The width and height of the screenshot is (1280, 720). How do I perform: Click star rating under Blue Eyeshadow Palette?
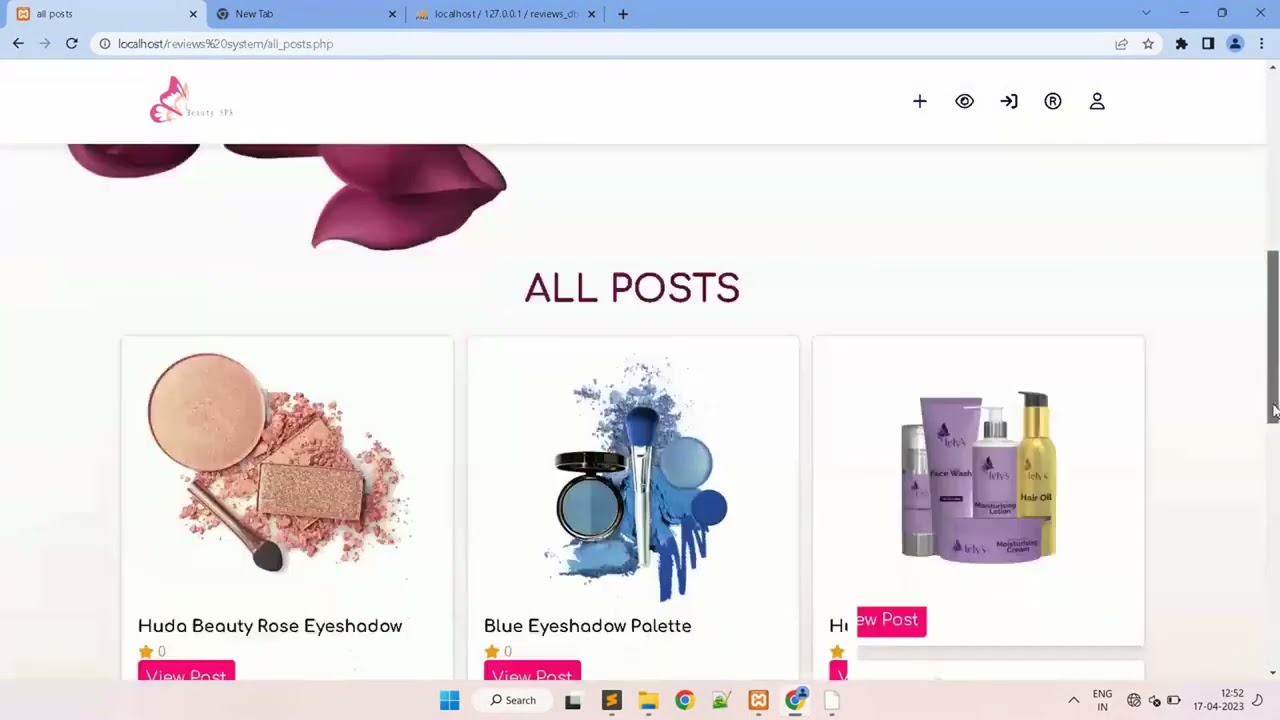pos(498,652)
